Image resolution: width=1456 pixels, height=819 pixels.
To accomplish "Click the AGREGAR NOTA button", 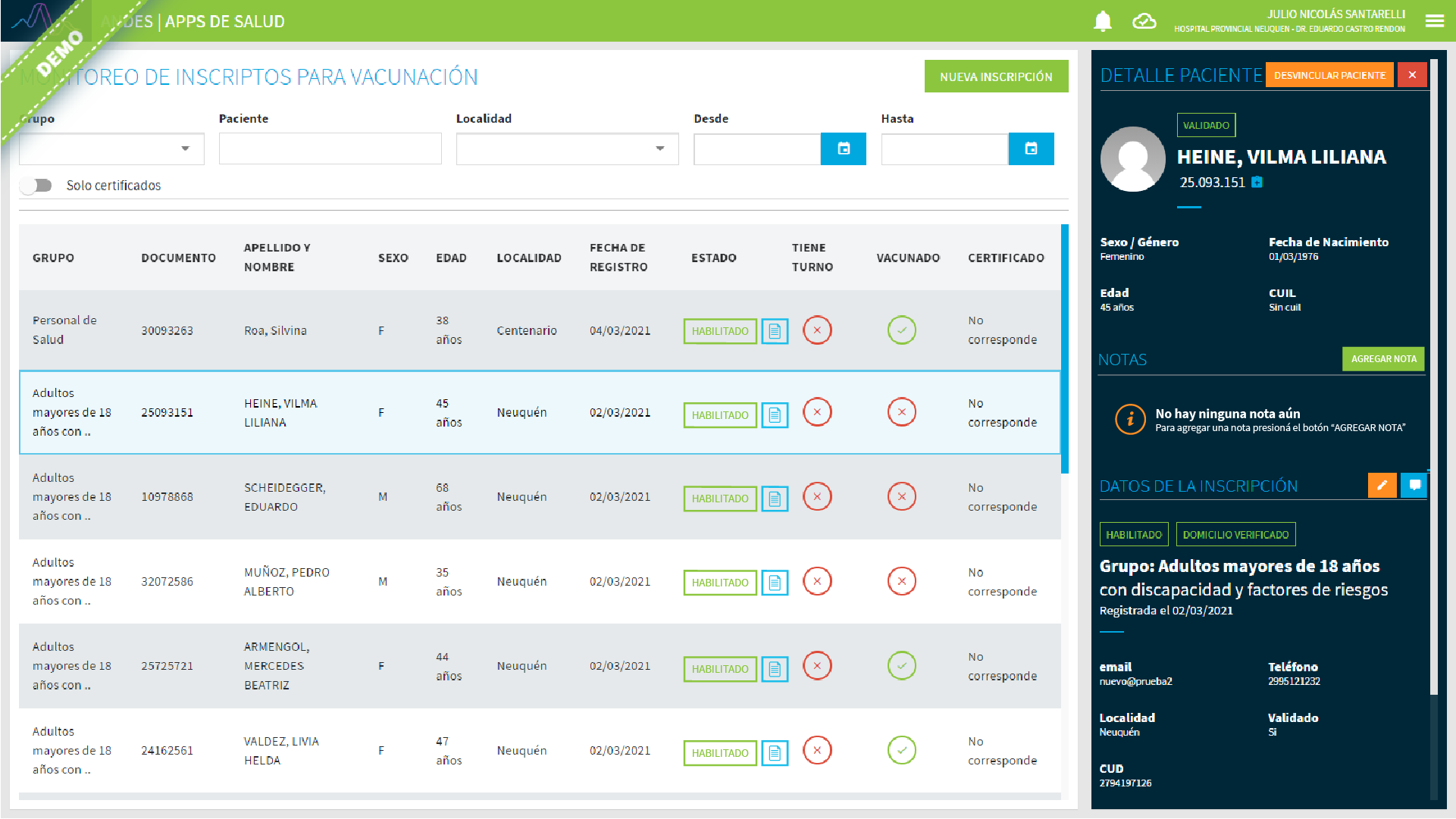I will 1382,359.
